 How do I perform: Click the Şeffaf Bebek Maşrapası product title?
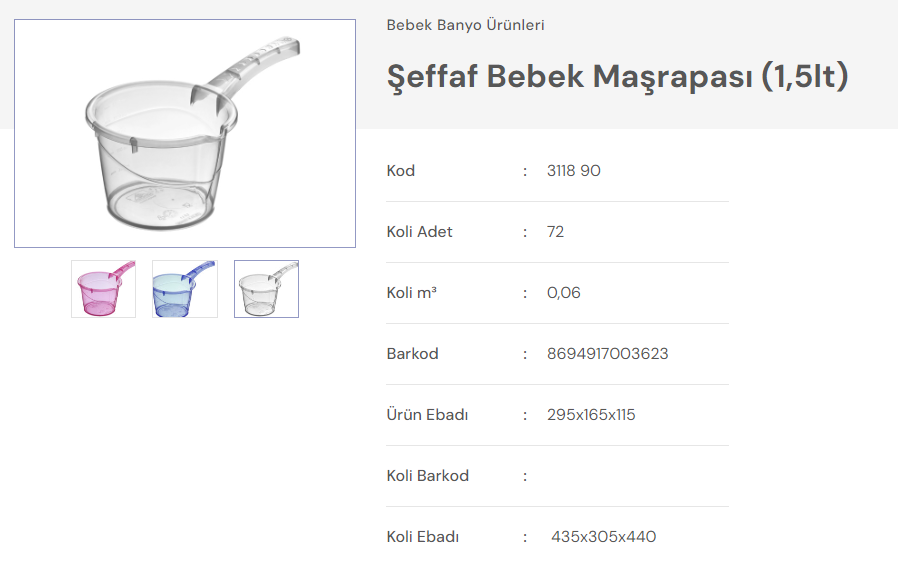[x=617, y=77]
